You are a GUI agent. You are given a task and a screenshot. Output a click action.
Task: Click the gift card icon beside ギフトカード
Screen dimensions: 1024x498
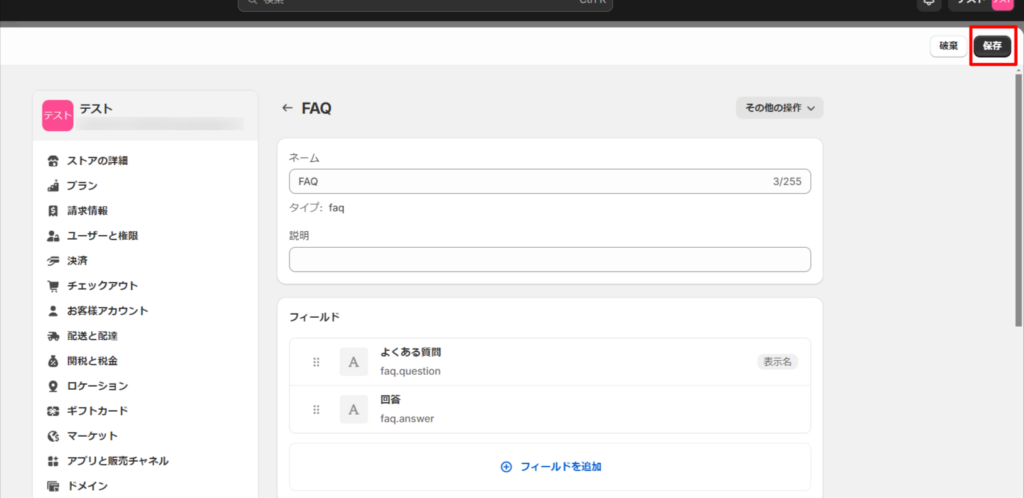tap(54, 411)
